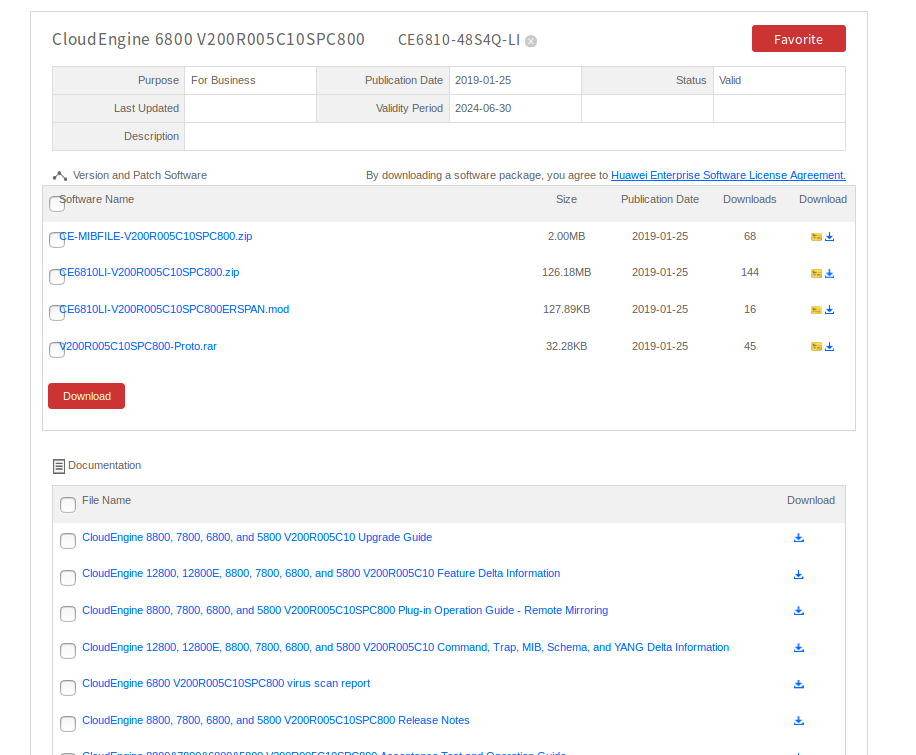Select all documentation using File Name checkbox
The height and width of the screenshot is (755, 916).
point(68,504)
